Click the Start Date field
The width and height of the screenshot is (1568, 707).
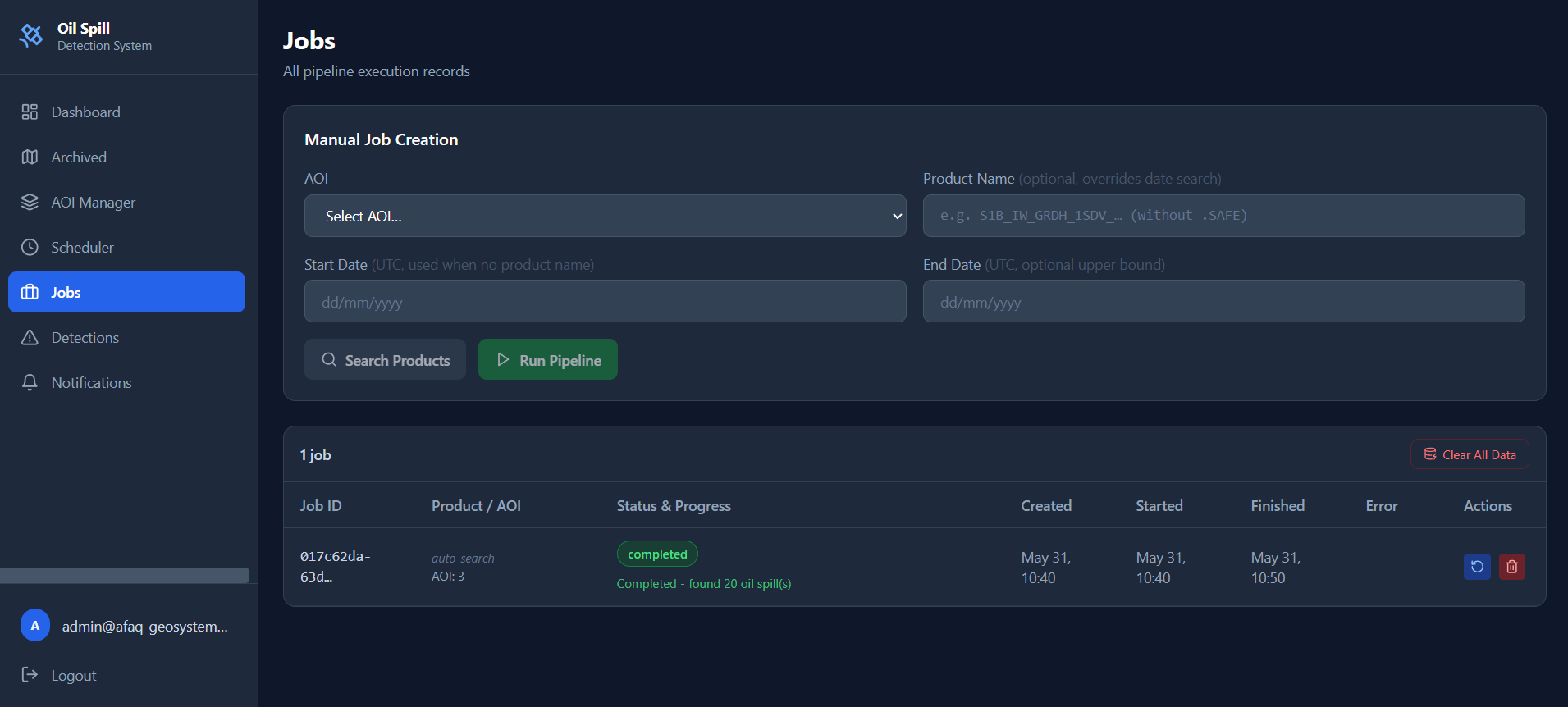click(x=605, y=301)
